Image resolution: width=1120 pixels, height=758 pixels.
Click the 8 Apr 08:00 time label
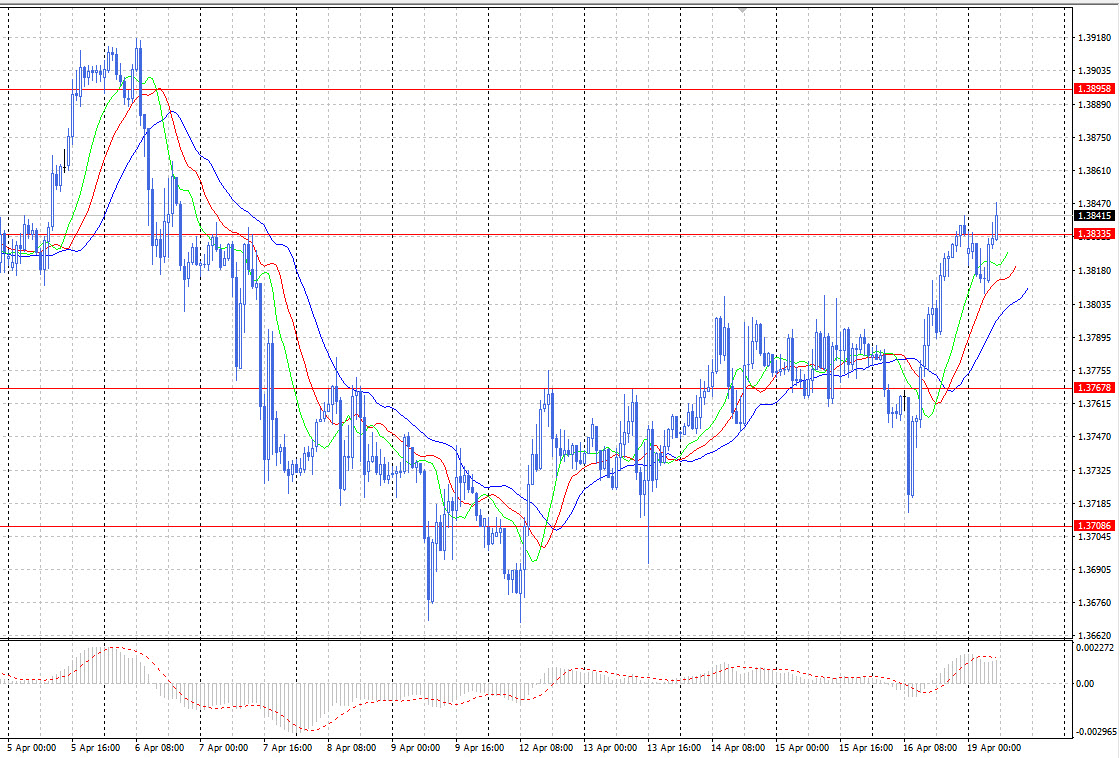(351, 748)
